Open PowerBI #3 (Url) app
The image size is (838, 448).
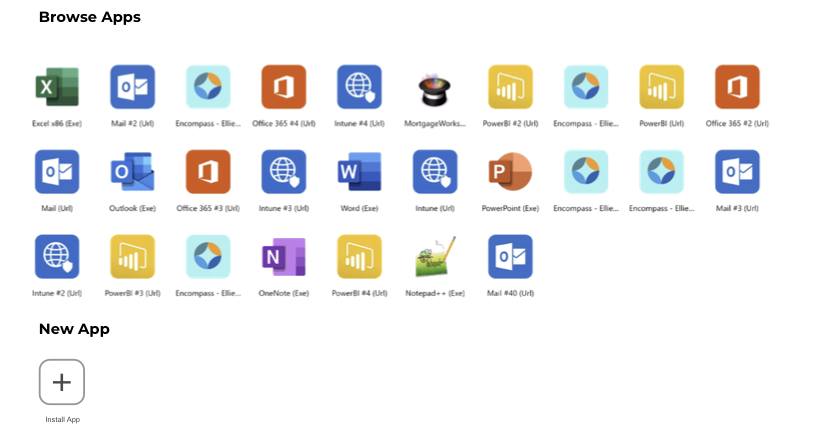pos(133,257)
